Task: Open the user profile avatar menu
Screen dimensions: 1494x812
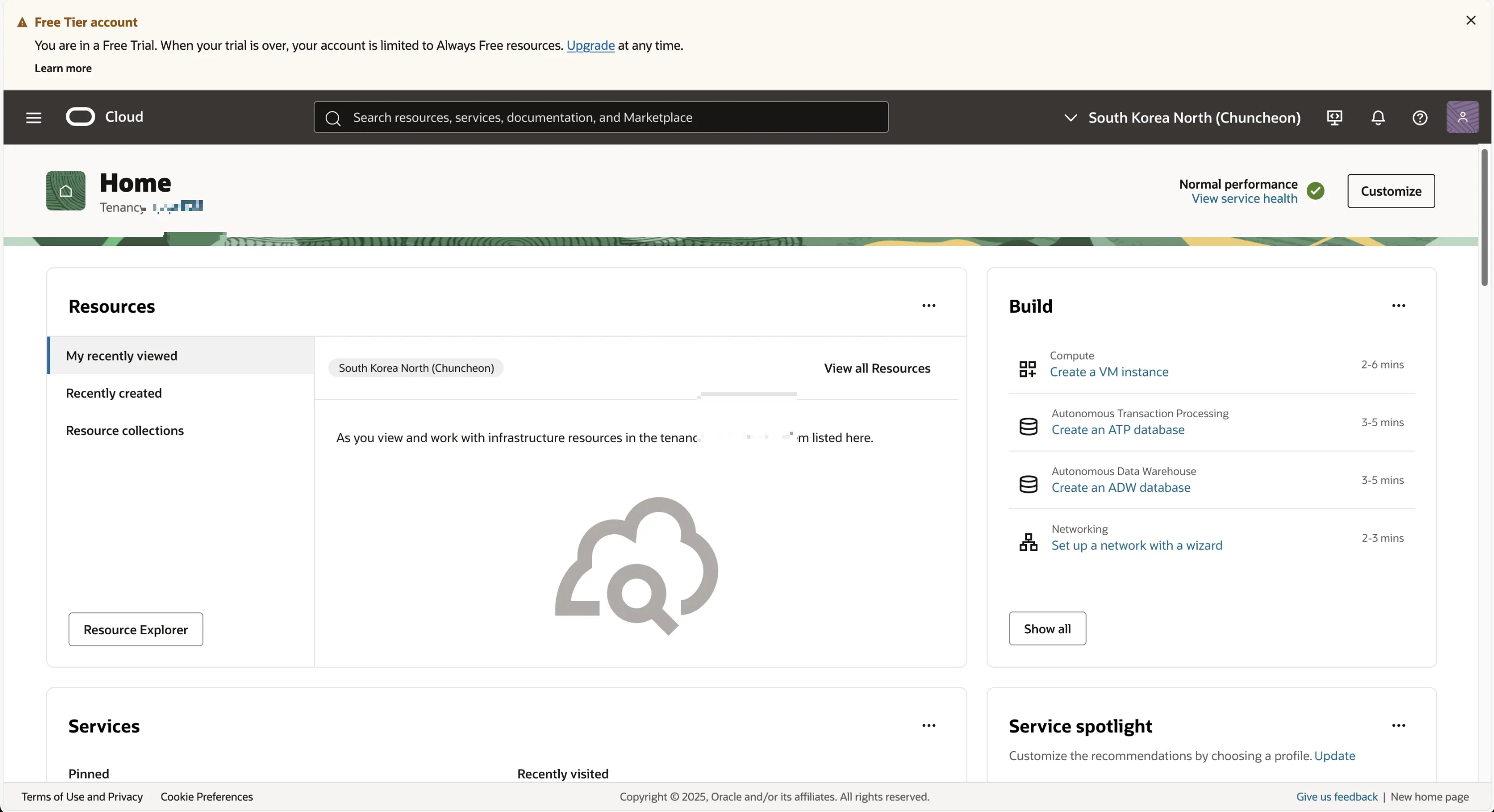Action: [x=1462, y=117]
